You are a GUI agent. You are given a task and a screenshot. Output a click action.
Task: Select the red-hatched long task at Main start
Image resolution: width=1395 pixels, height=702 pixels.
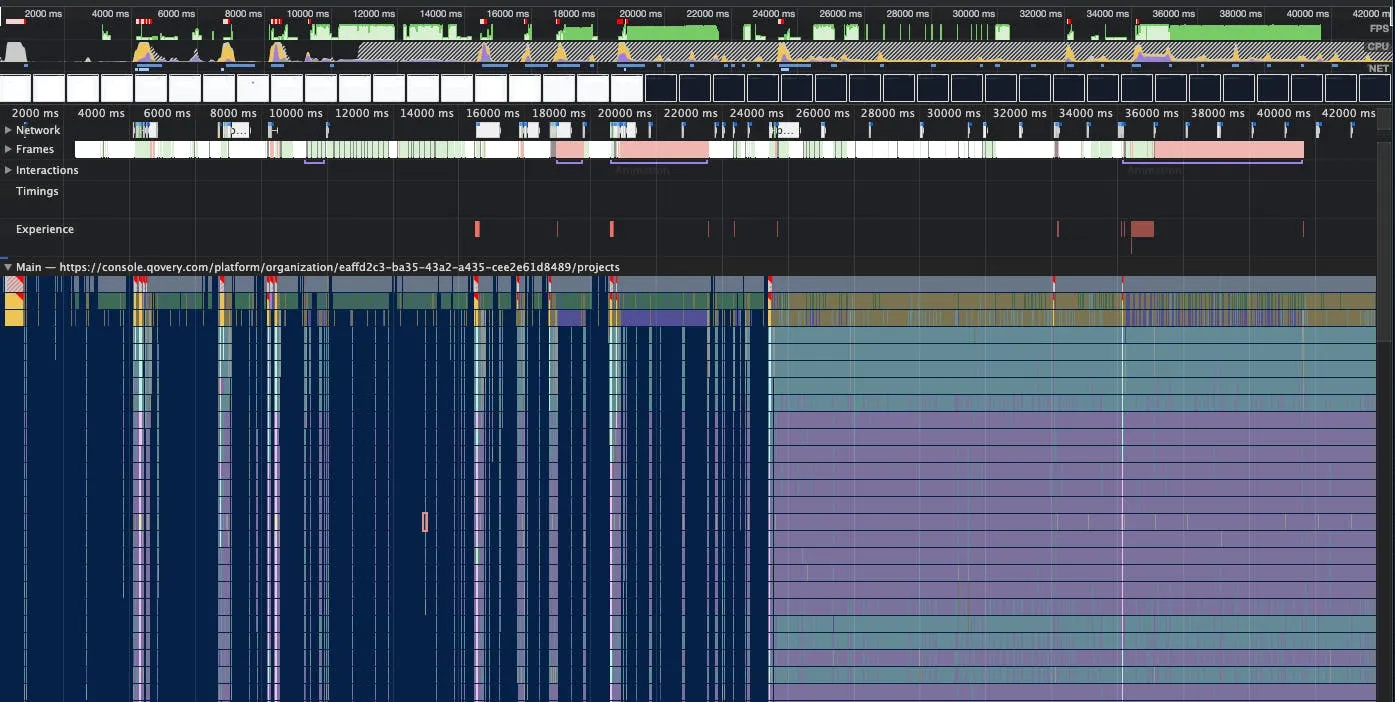(14, 285)
